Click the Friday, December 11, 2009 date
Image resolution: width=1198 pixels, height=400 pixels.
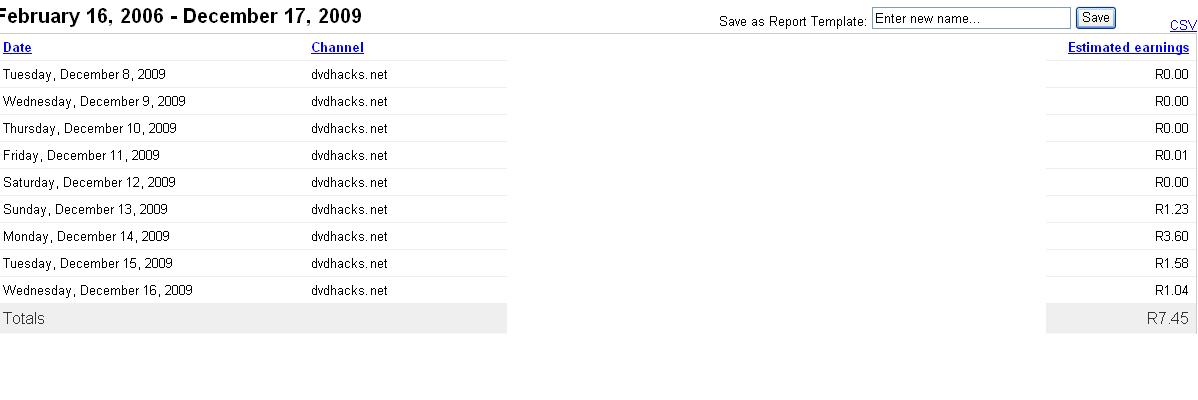click(x=81, y=155)
